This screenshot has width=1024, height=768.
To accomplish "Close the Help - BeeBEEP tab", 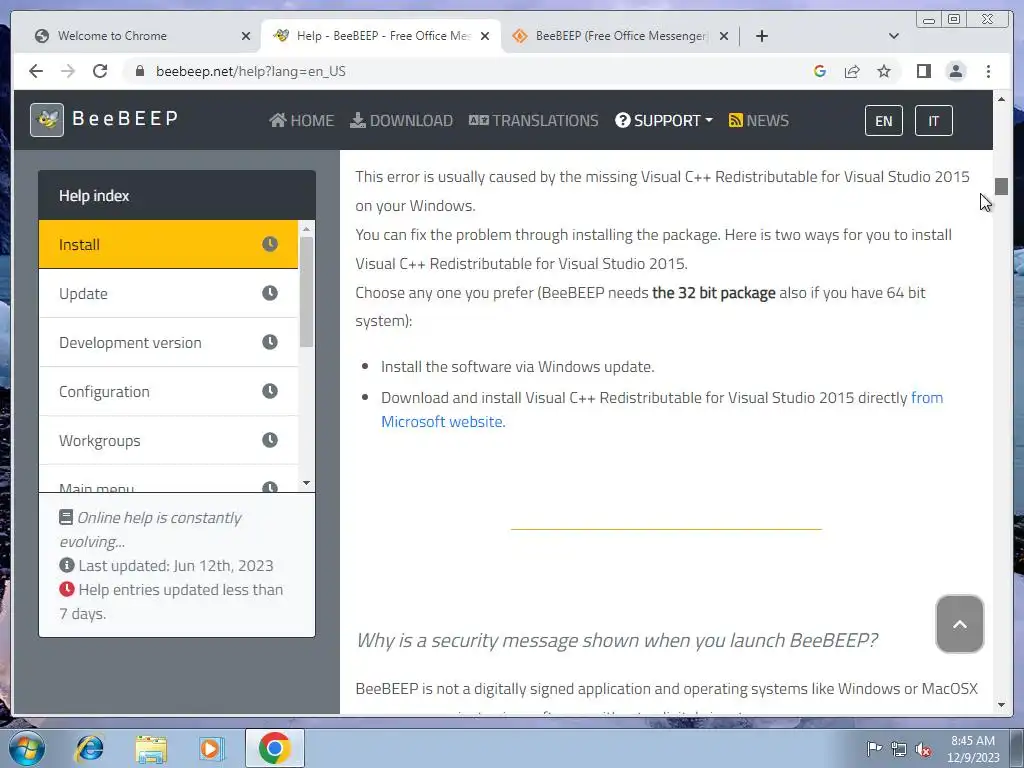I will [485, 36].
